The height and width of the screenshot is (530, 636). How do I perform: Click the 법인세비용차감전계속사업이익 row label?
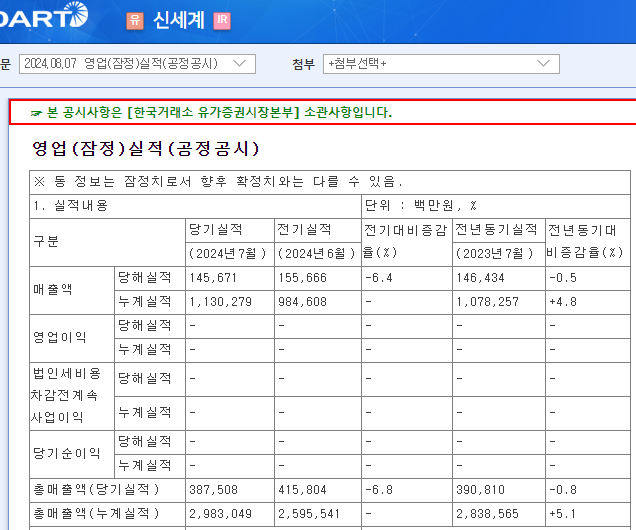click(x=72, y=396)
